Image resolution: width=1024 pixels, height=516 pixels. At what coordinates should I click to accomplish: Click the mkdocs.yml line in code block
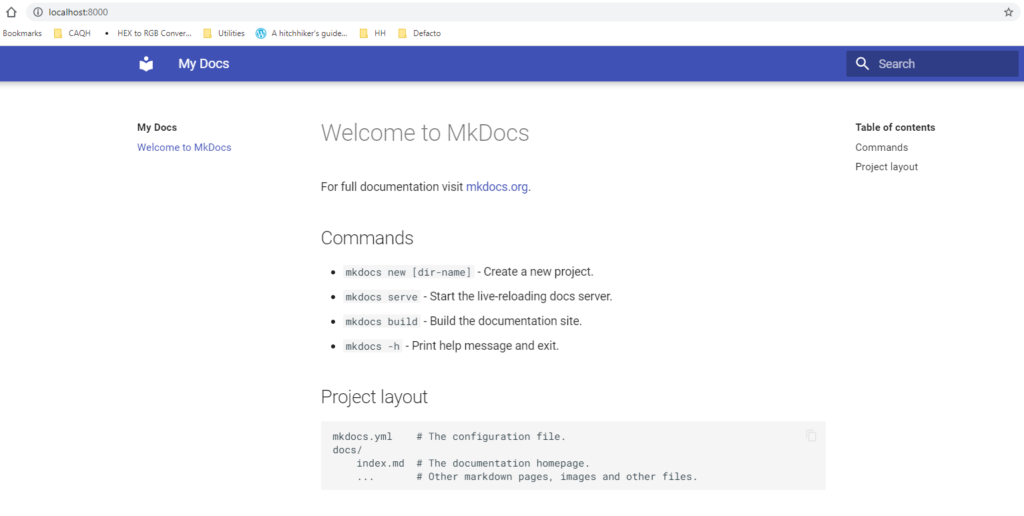coord(449,436)
